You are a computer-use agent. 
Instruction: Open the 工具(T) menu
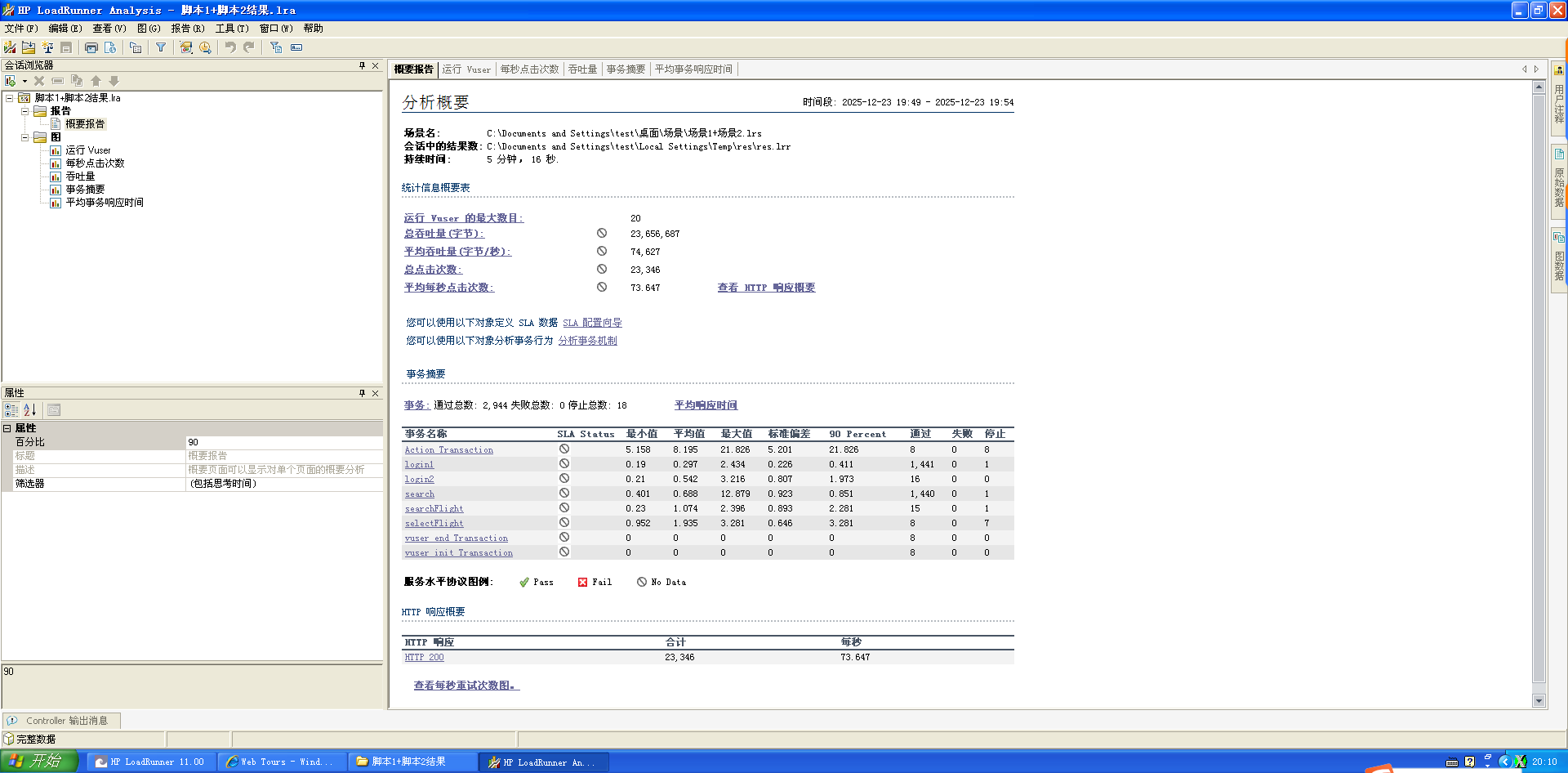(231, 28)
